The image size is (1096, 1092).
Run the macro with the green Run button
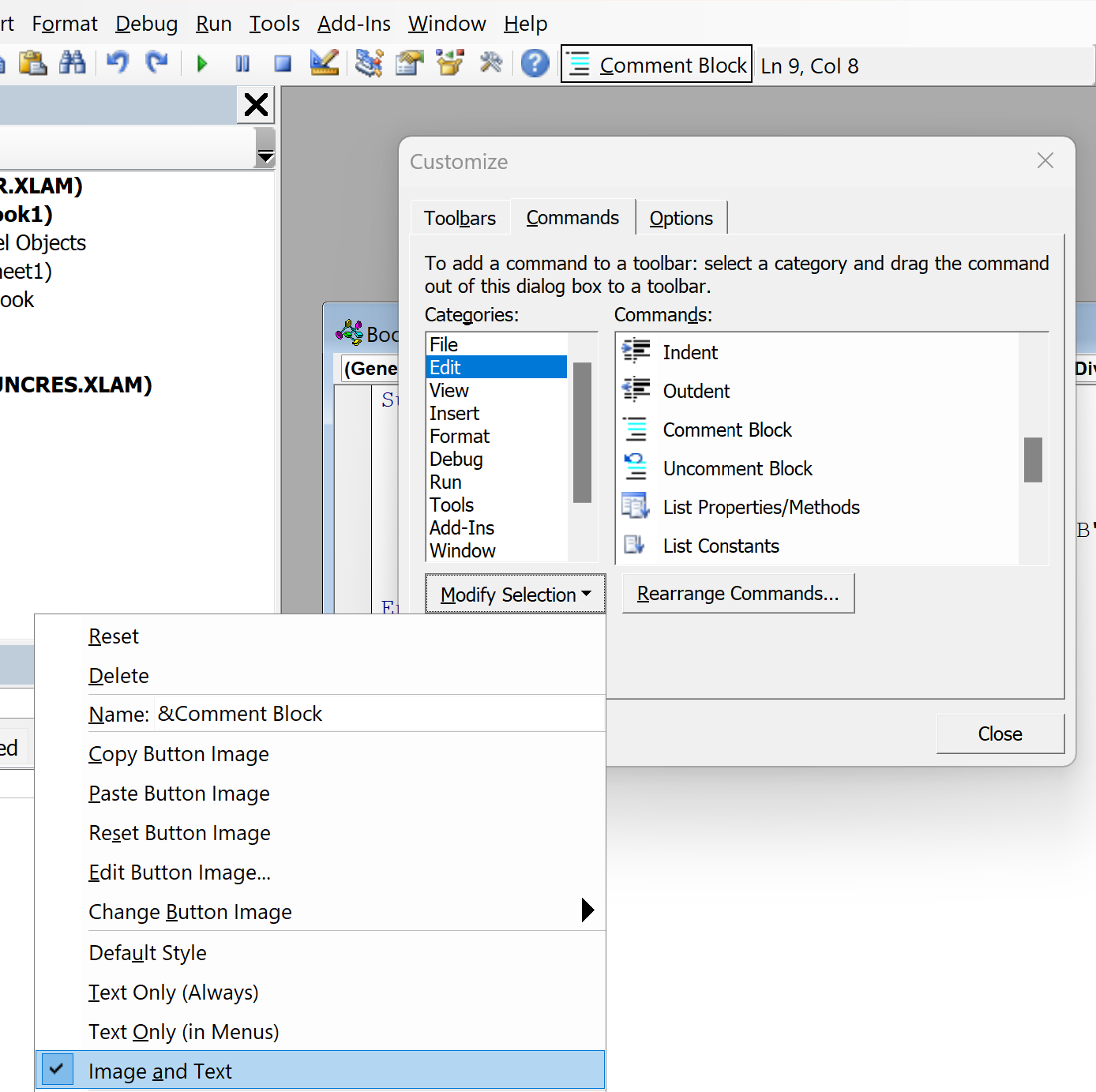(201, 63)
